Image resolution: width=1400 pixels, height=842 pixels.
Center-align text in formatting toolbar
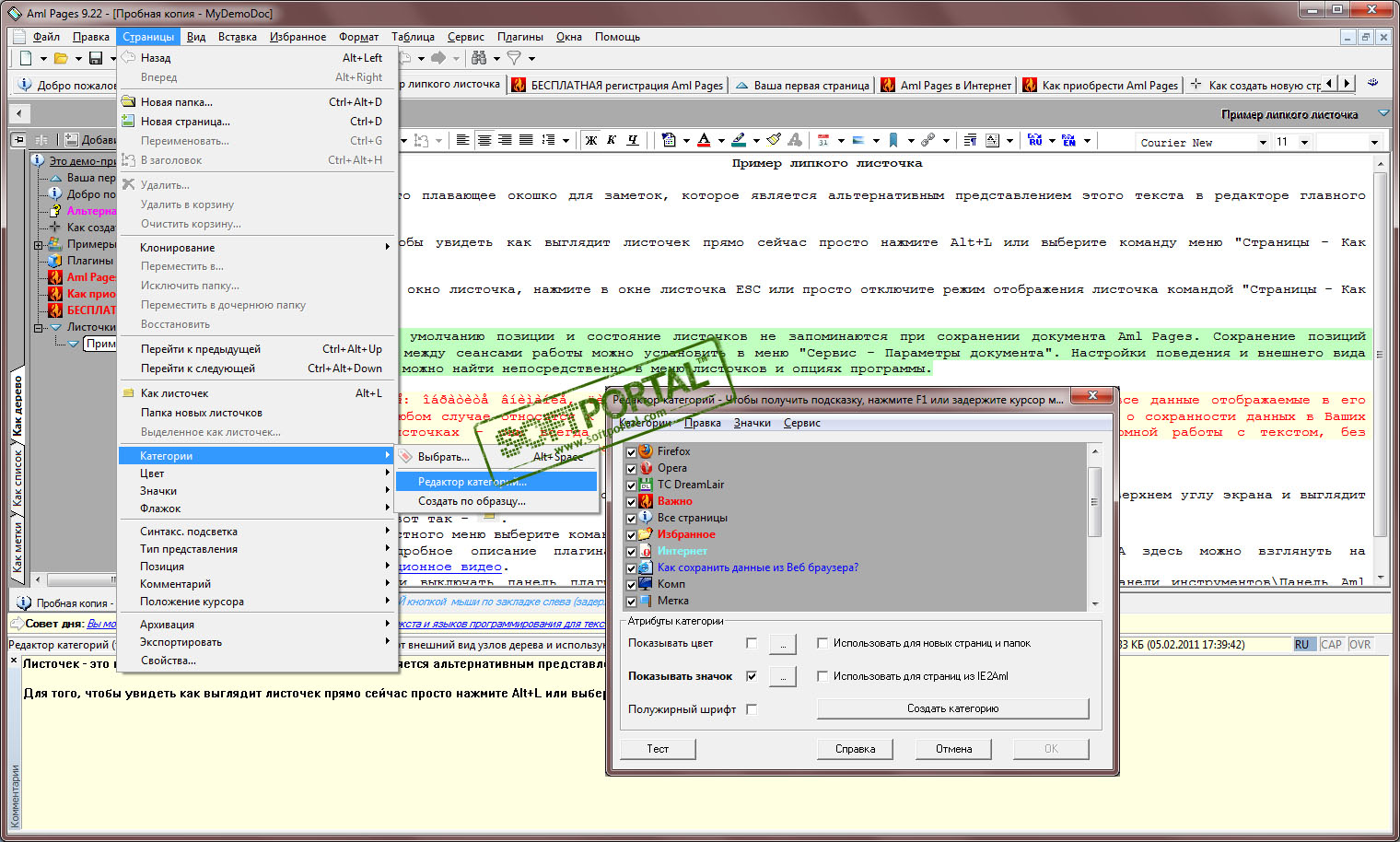[484, 140]
